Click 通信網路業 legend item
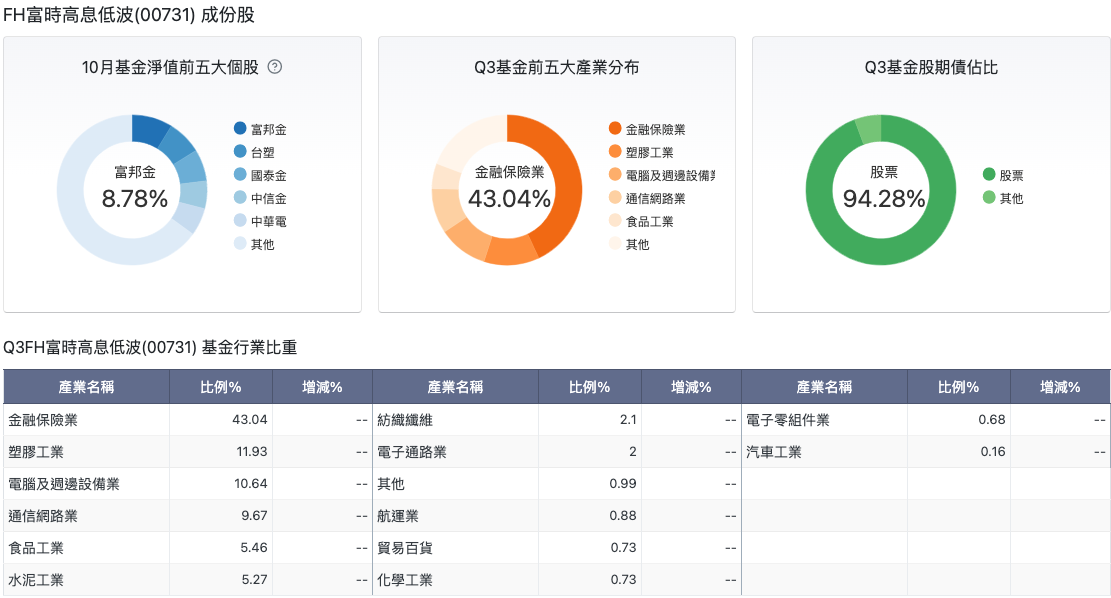The image size is (1111, 598). pyautogui.click(x=647, y=198)
